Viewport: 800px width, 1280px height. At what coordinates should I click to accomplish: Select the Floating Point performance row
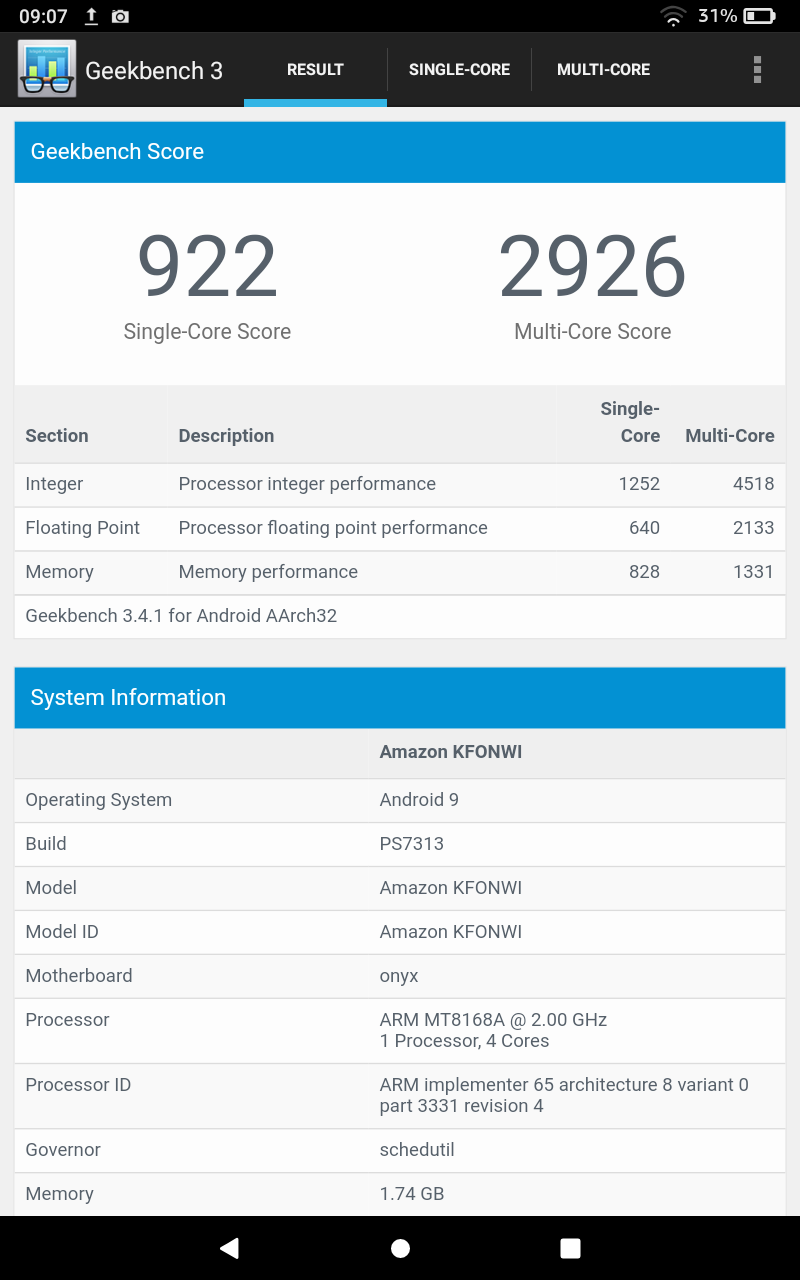pyautogui.click(x=400, y=528)
